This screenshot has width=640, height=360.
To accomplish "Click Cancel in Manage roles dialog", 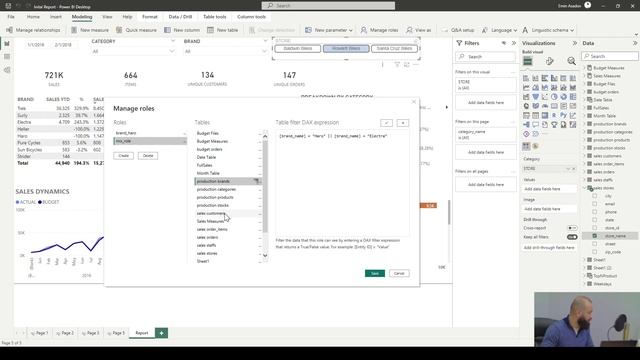I will point(399,273).
